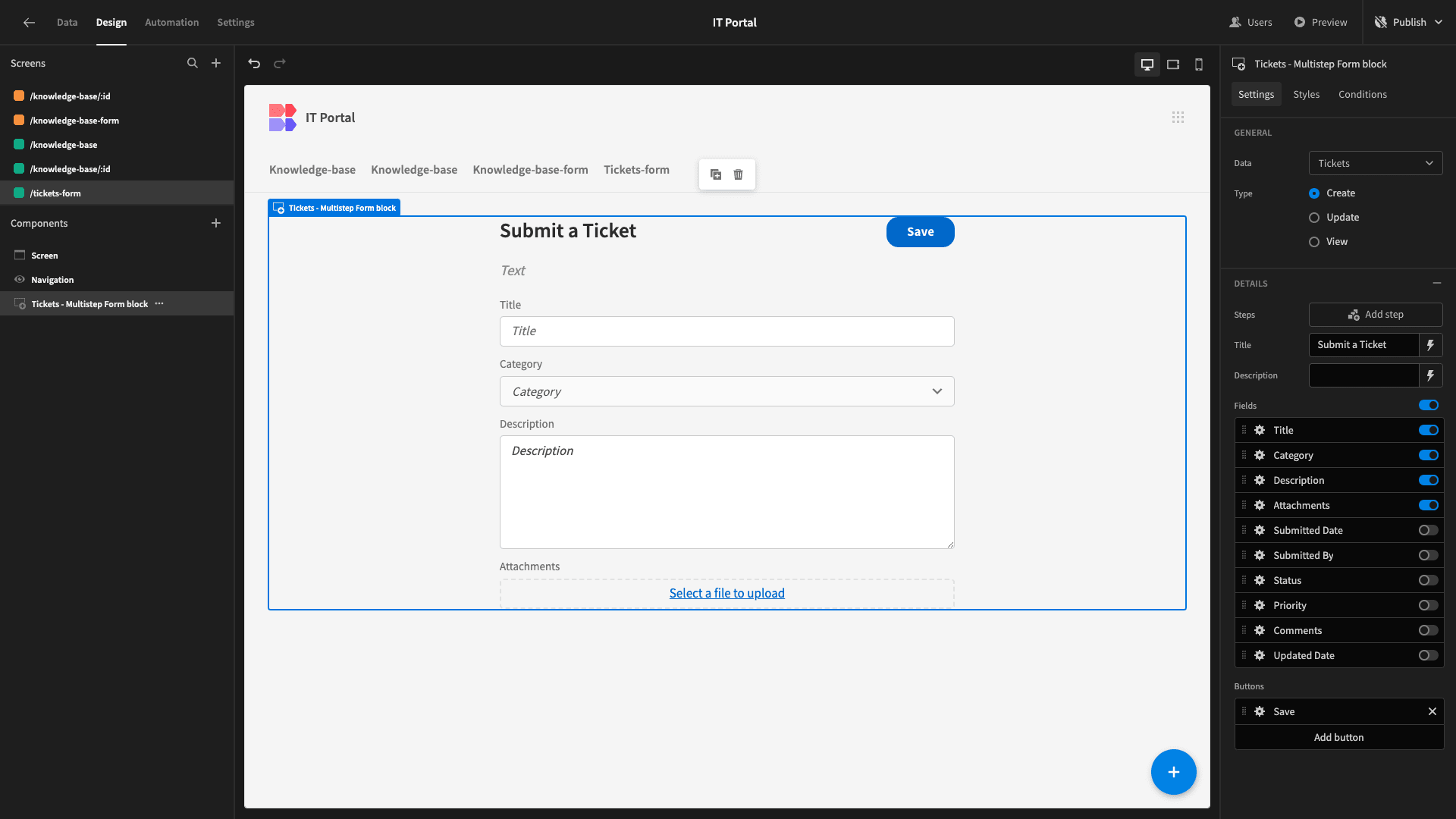Open the Tickets data dropdown

click(1376, 163)
